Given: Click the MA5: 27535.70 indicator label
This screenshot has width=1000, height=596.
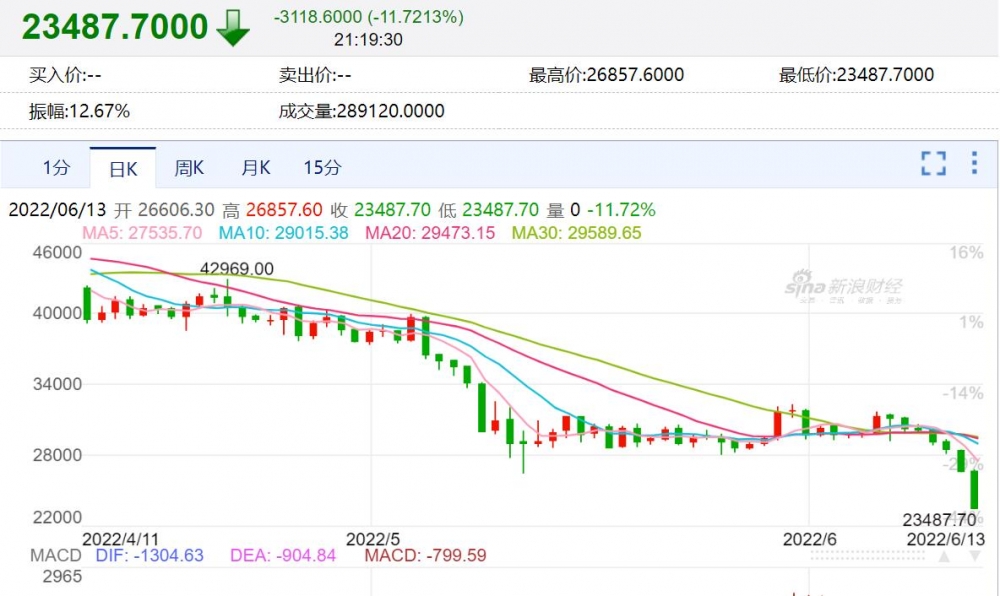Looking at the screenshot, I should 142,233.
